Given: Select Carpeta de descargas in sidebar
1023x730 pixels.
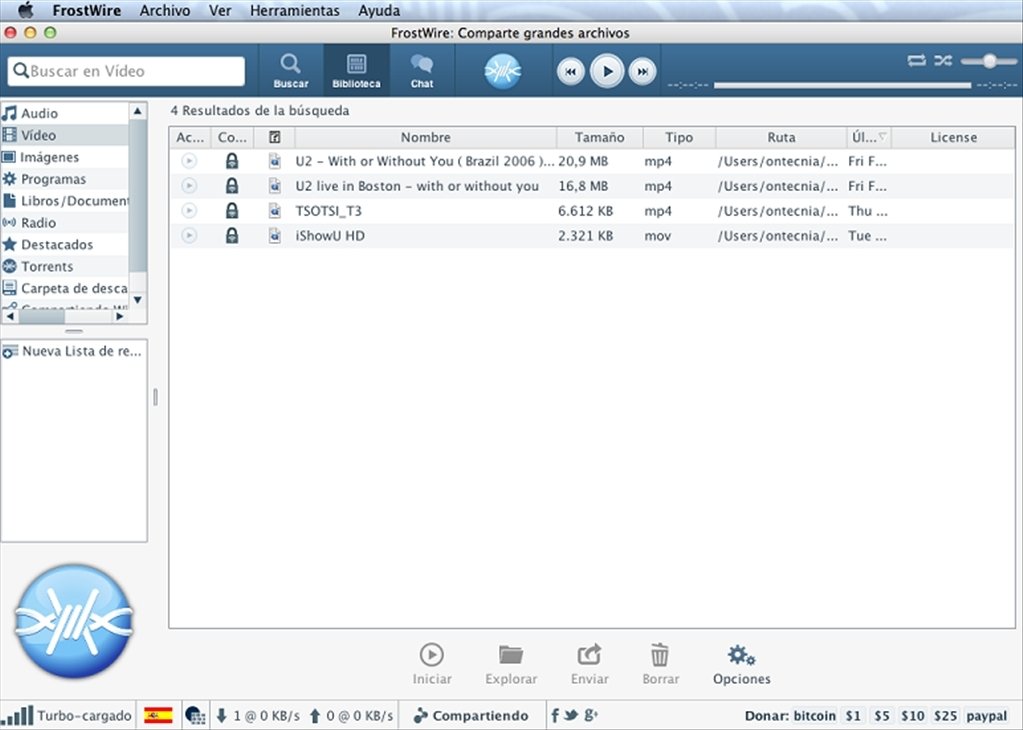Looking at the screenshot, I should point(65,288).
